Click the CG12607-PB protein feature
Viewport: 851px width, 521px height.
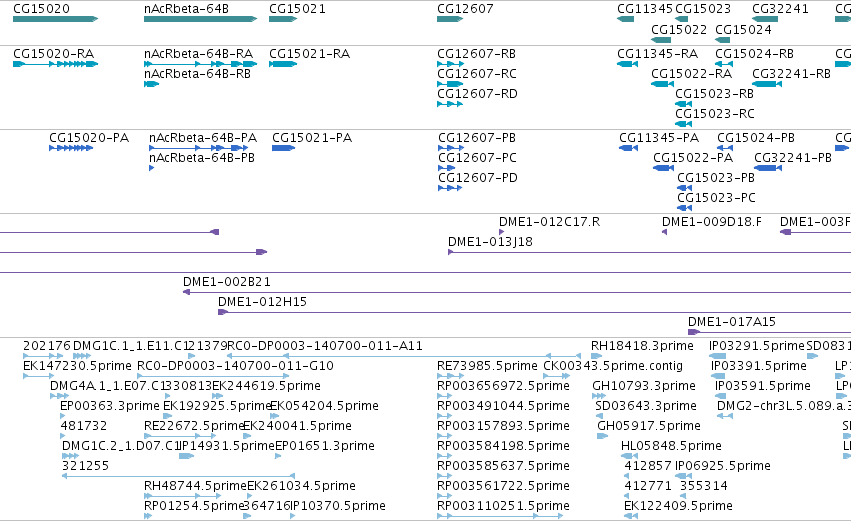tap(451, 148)
